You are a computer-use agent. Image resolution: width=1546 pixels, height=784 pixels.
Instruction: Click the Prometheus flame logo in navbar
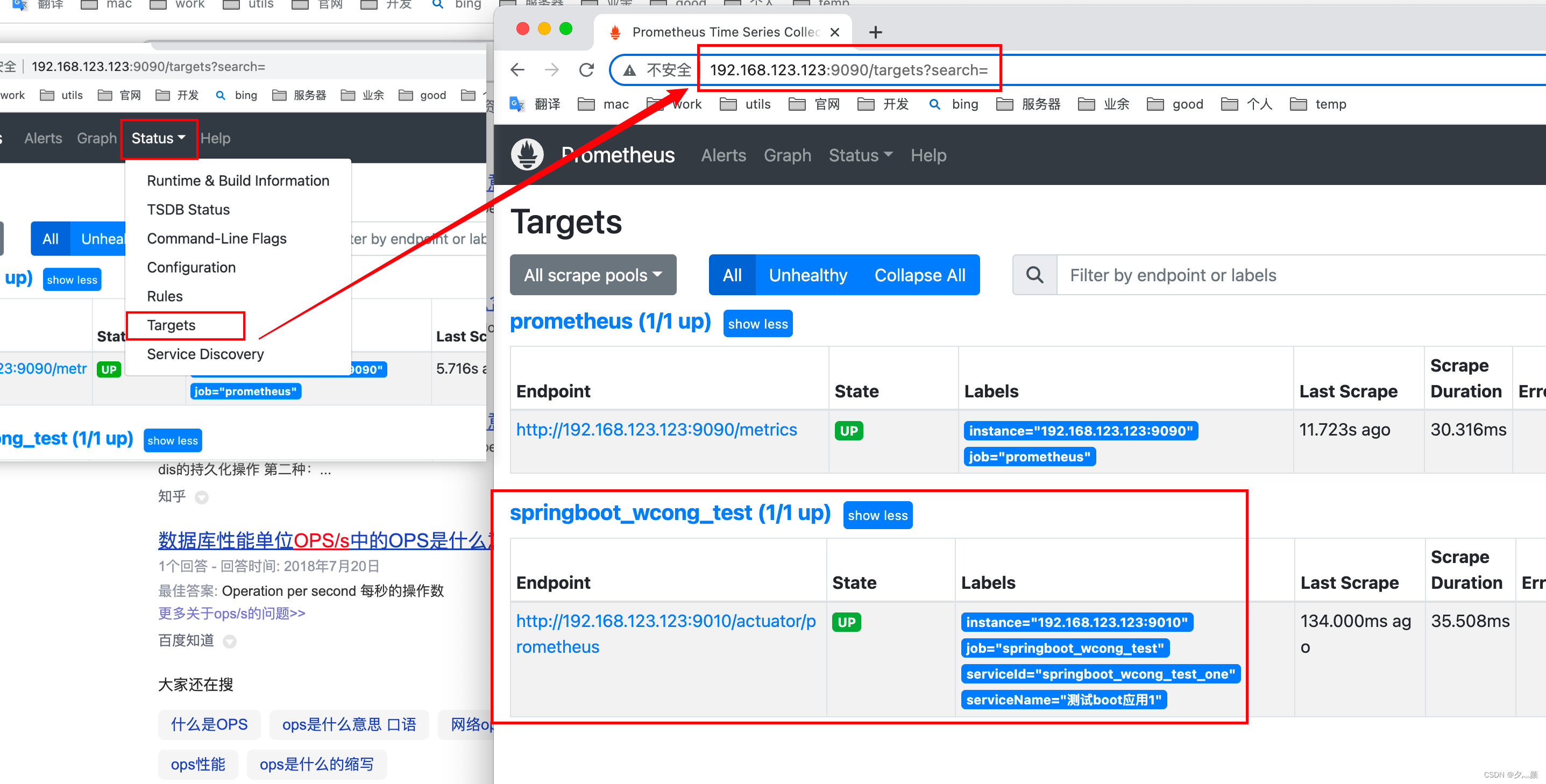(527, 155)
